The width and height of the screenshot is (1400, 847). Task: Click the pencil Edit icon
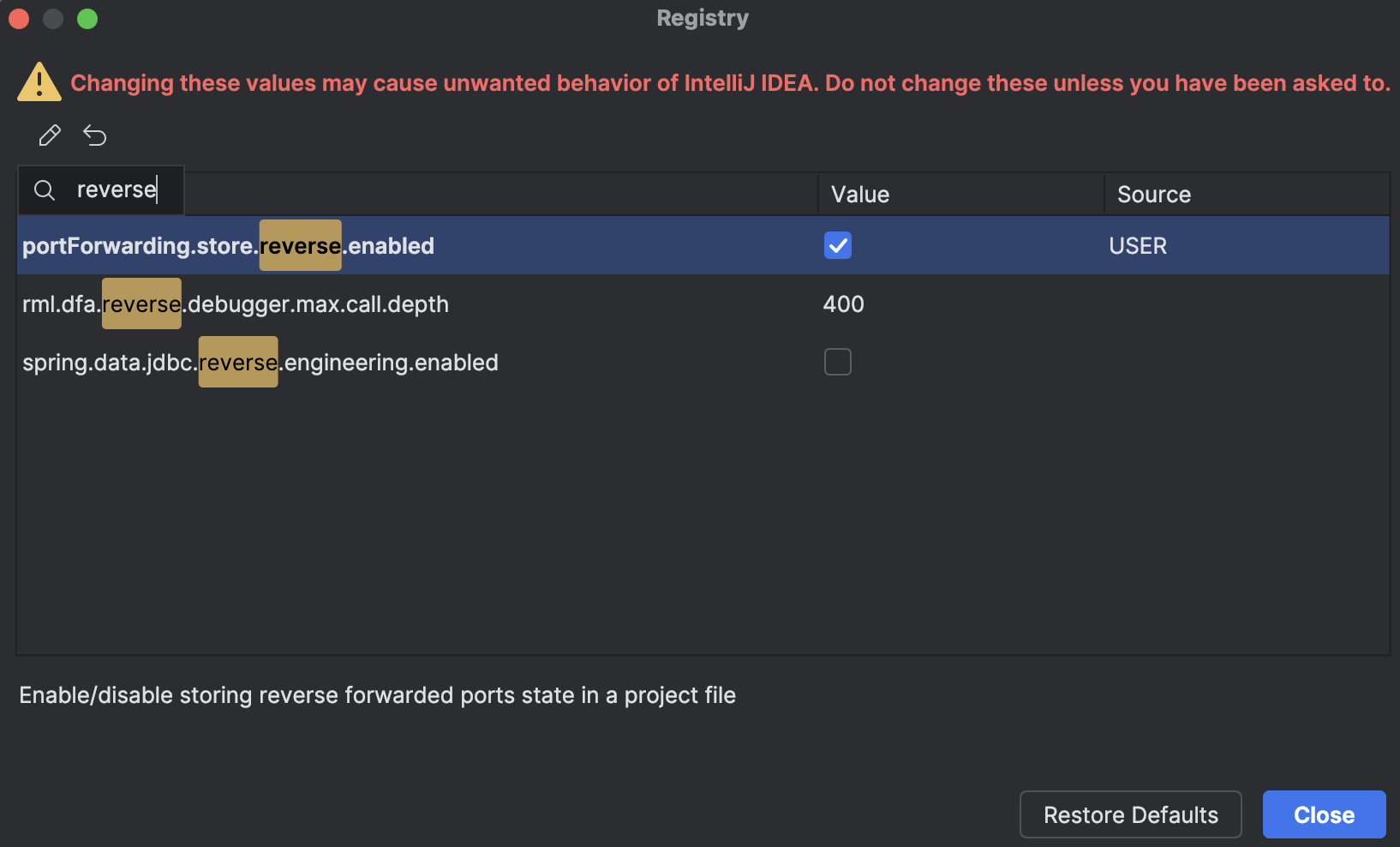point(50,135)
